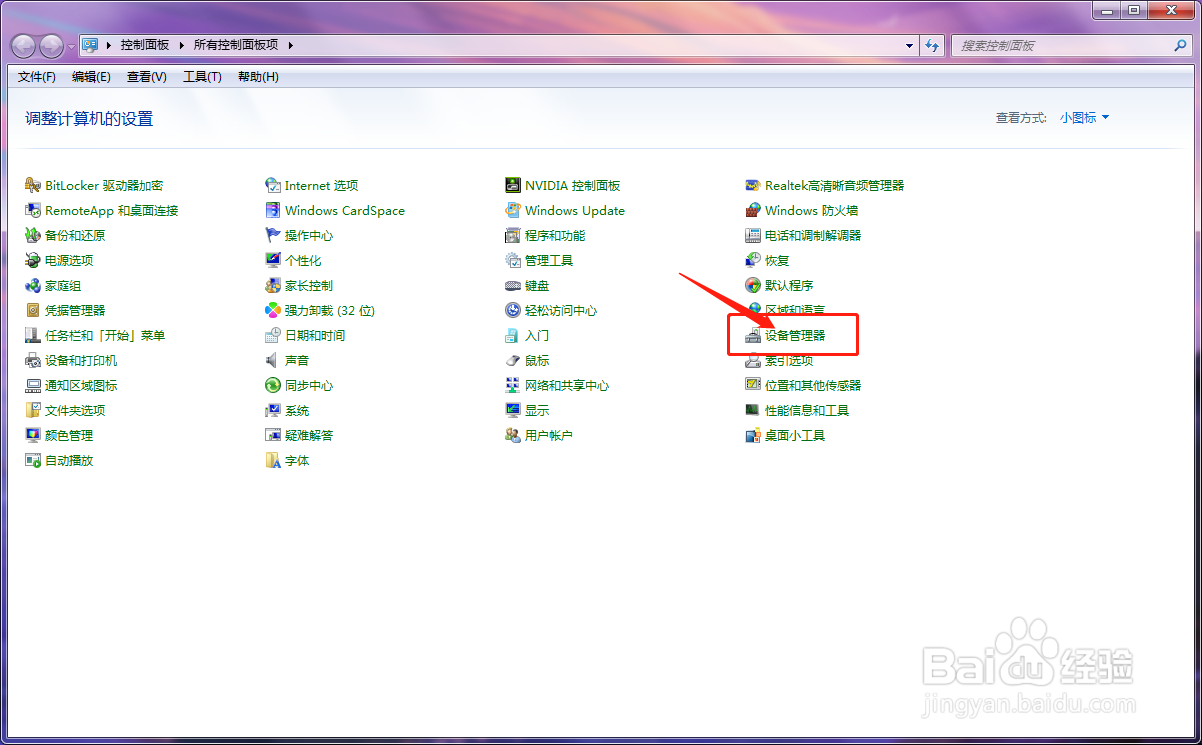Click the Windows CardSpace icon

tap(273, 210)
